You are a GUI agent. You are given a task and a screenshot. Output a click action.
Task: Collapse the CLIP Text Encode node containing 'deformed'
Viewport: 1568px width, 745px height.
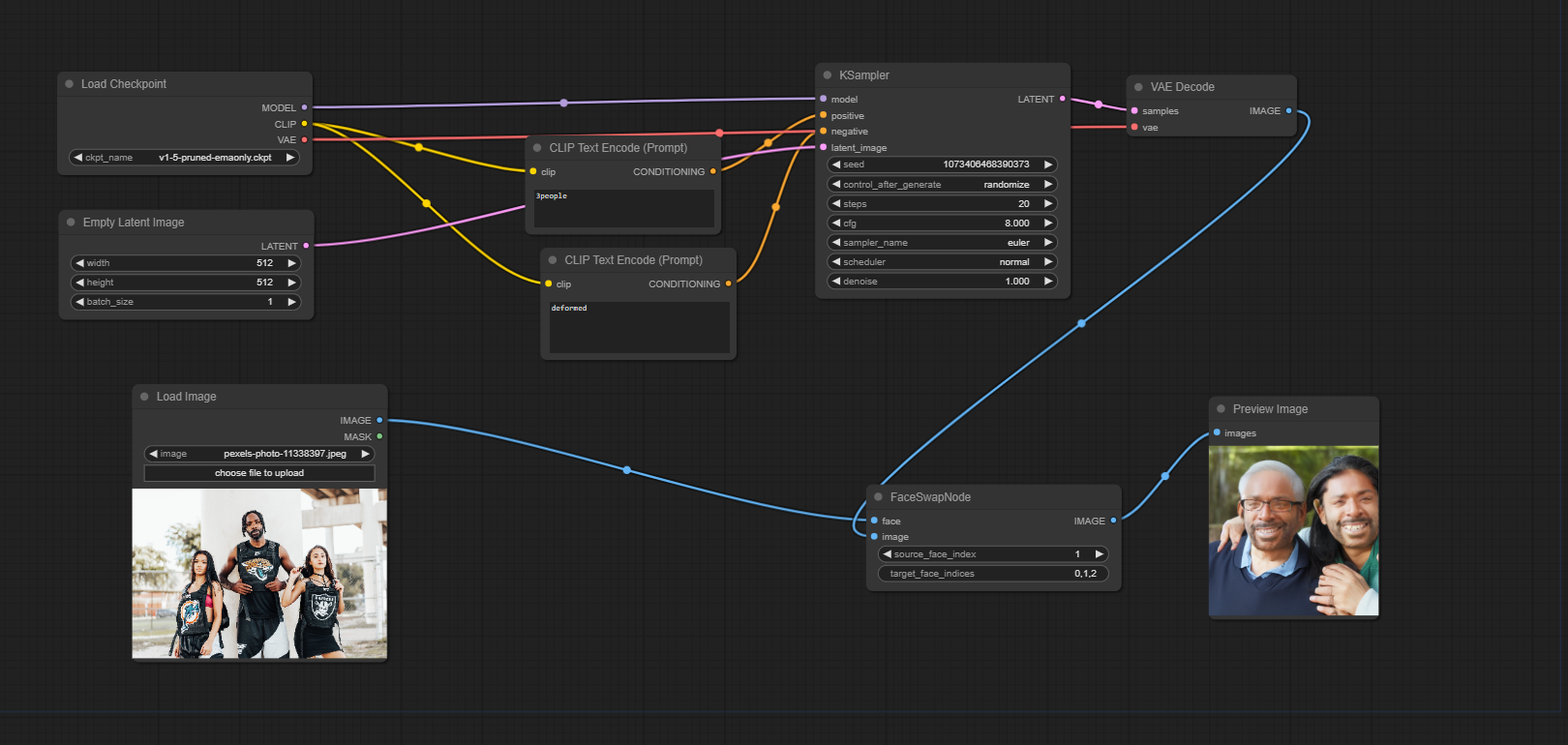(x=553, y=260)
